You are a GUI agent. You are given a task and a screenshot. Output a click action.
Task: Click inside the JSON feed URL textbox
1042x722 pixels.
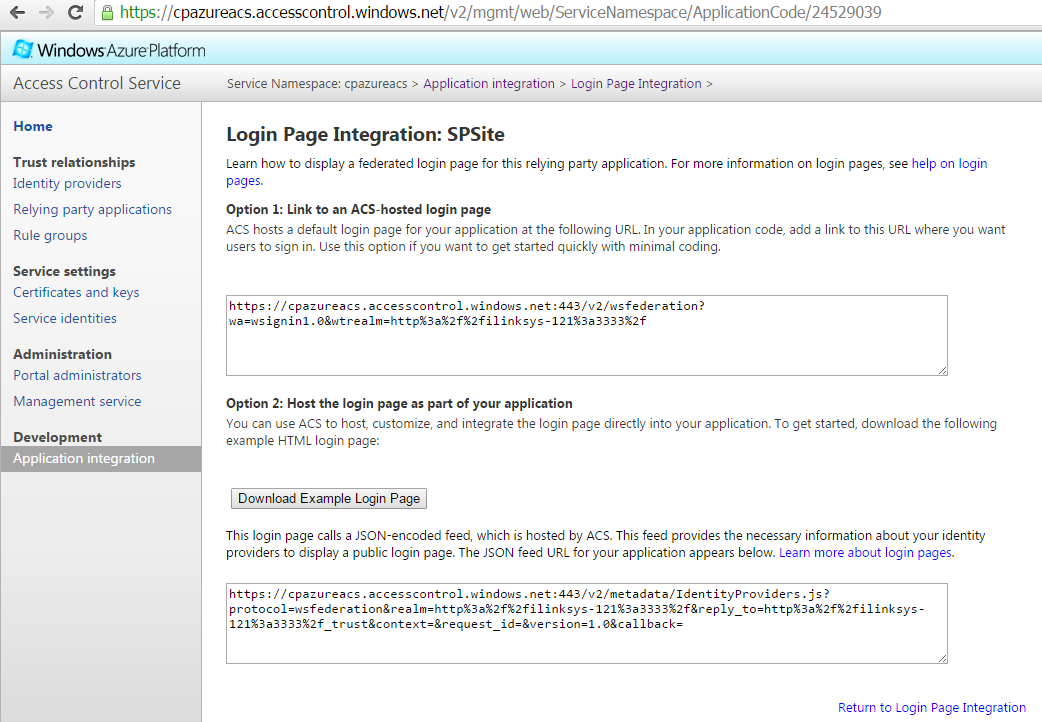click(587, 624)
